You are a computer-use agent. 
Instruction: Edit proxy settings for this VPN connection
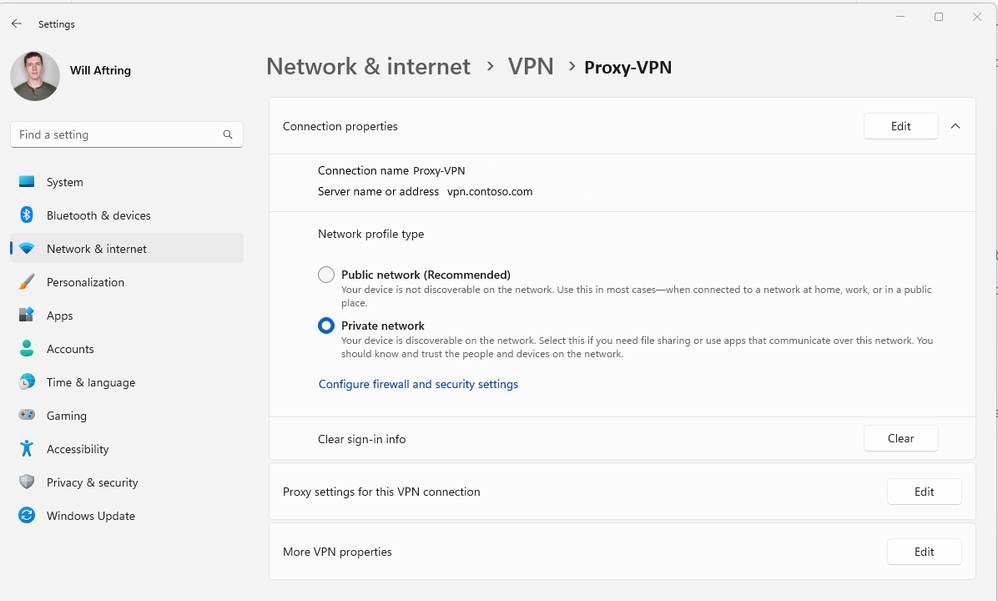pyautogui.click(x=923, y=492)
